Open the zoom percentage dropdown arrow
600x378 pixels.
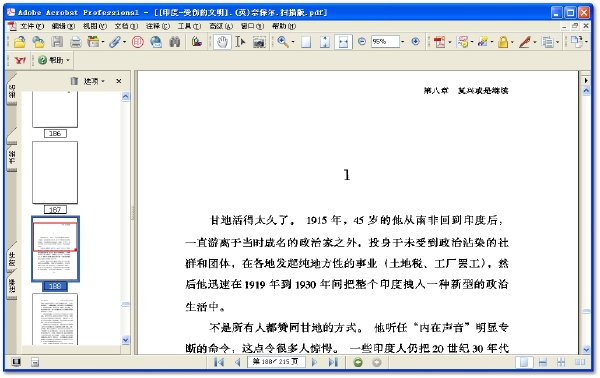(403, 42)
